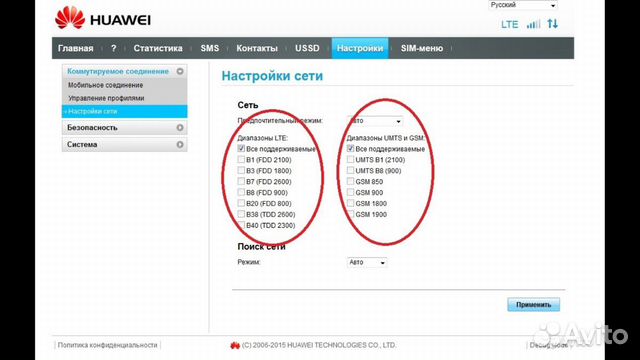Enable UMTS B8 (900) band
The image size is (640, 360).
(350, 171)
